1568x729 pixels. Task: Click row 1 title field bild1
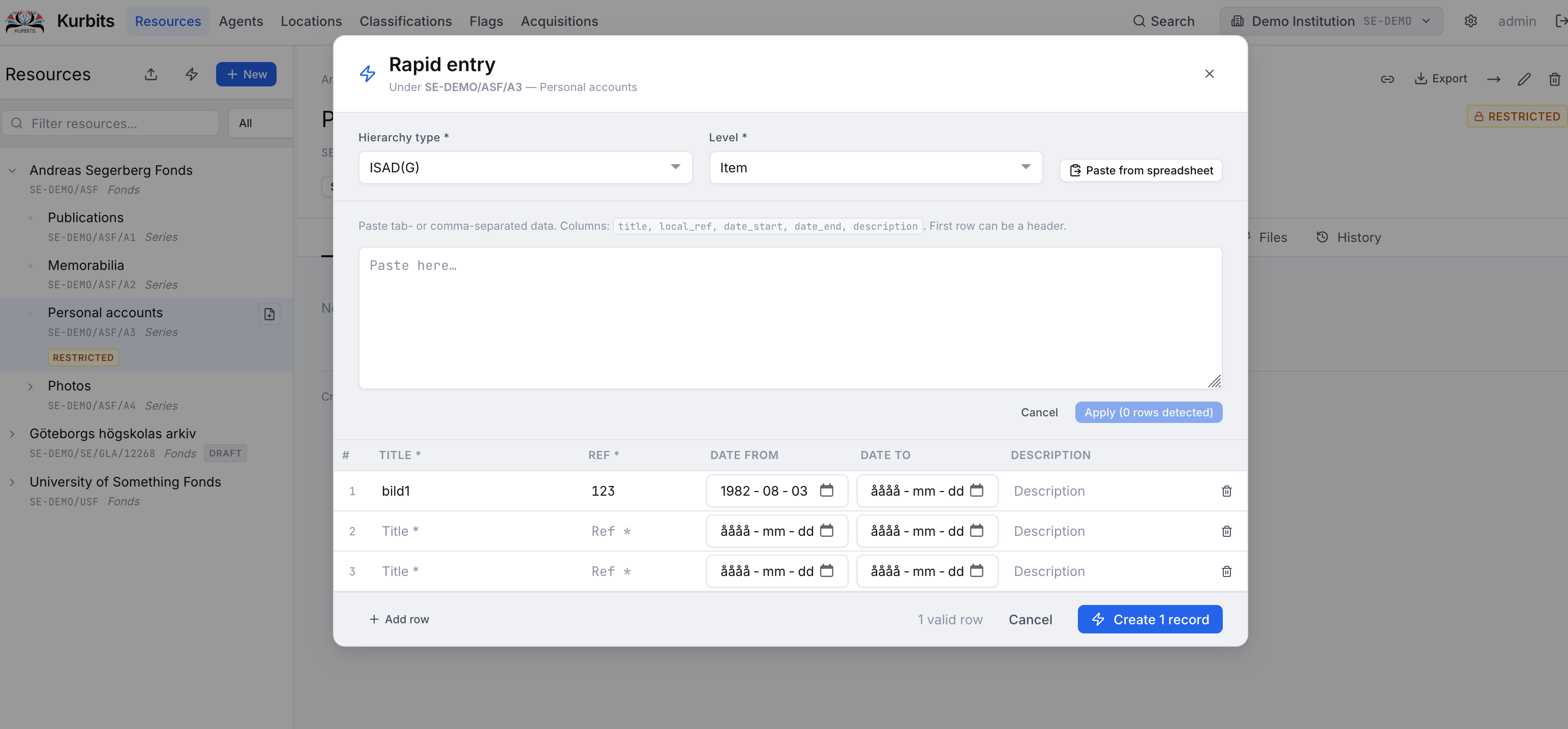(x=478, y=491)
